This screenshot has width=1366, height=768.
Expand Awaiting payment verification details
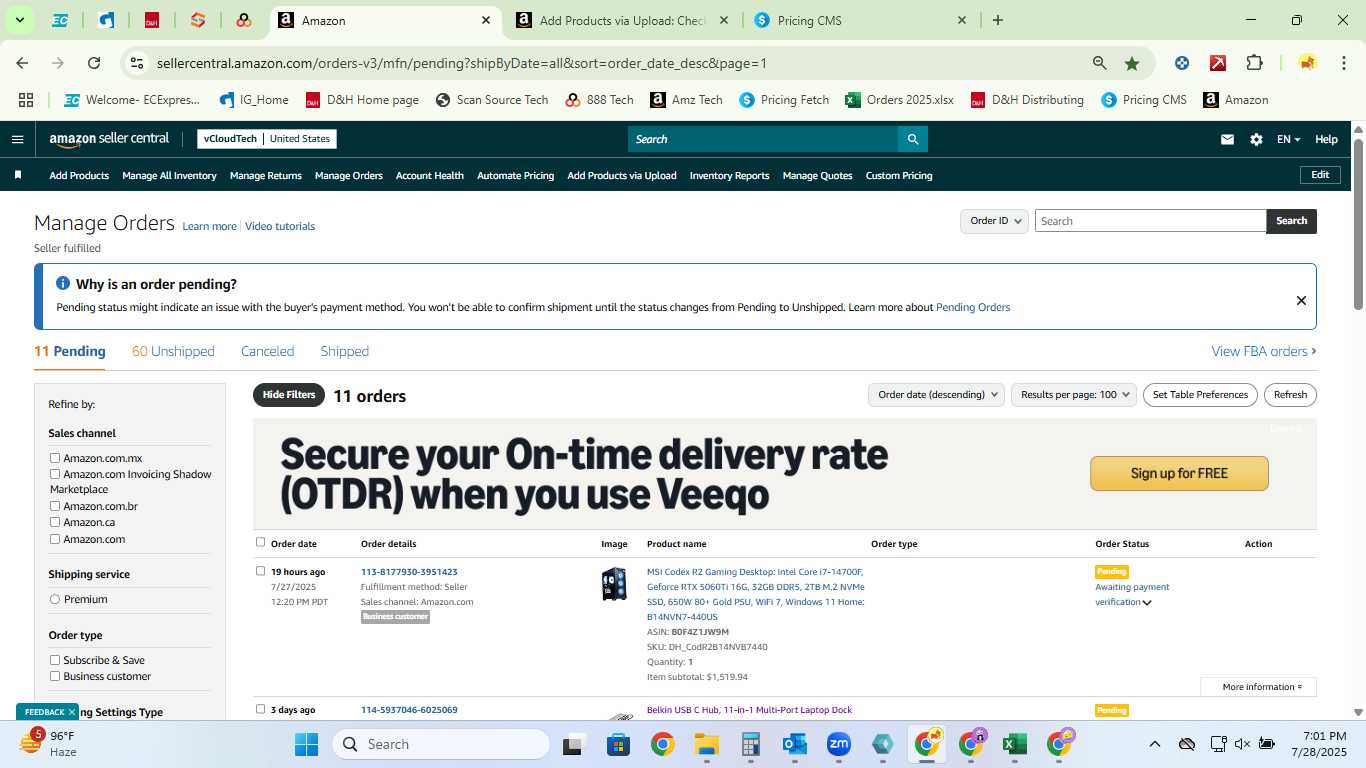click(1147, 602)
